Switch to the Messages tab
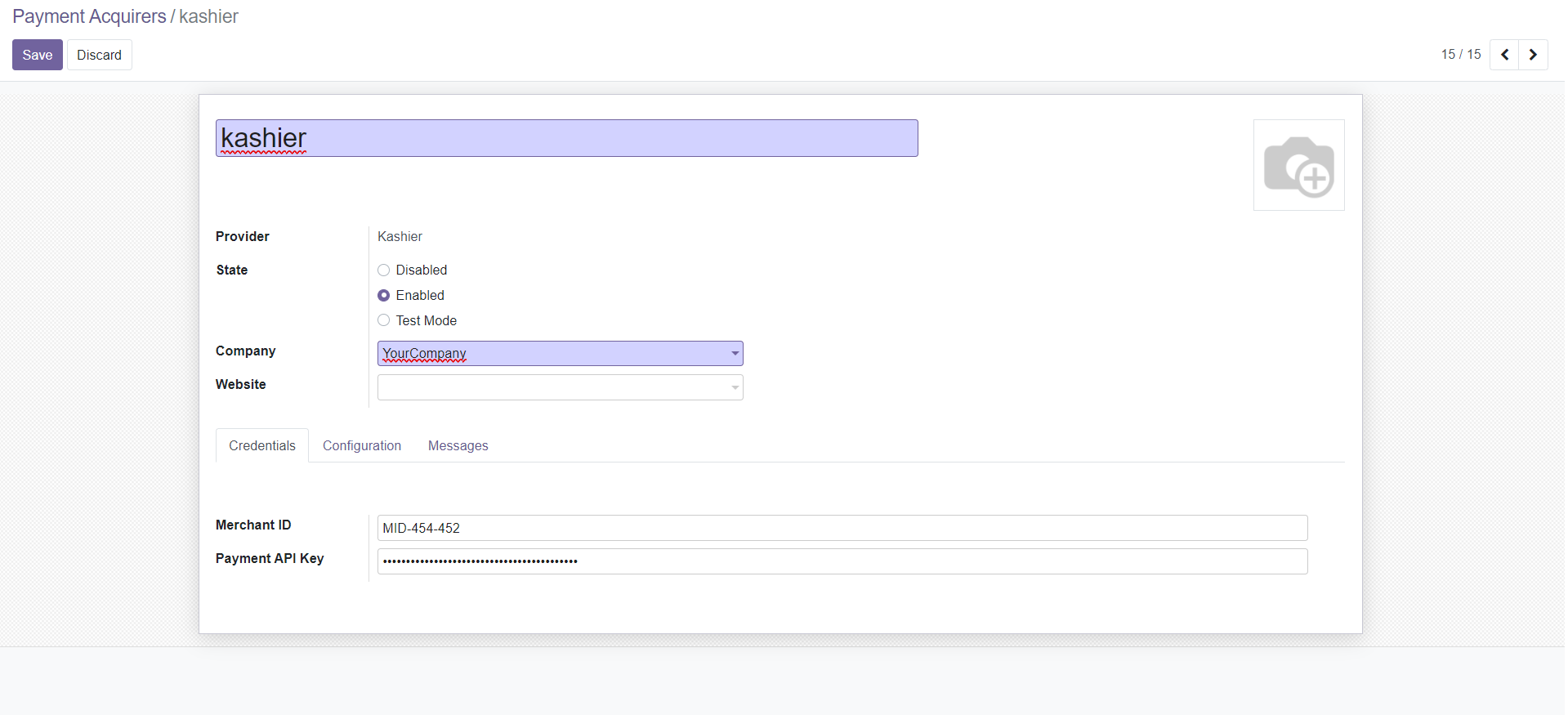This screenshot has width=1568, height=715. (x=458, y=445)
